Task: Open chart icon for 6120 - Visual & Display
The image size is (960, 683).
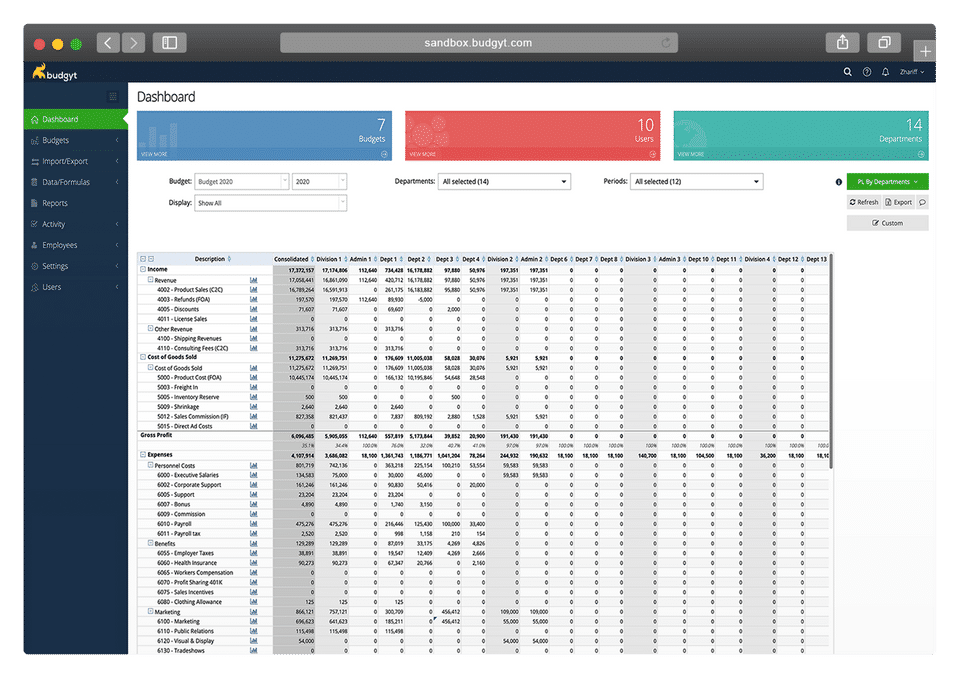Action: [253, 641]
